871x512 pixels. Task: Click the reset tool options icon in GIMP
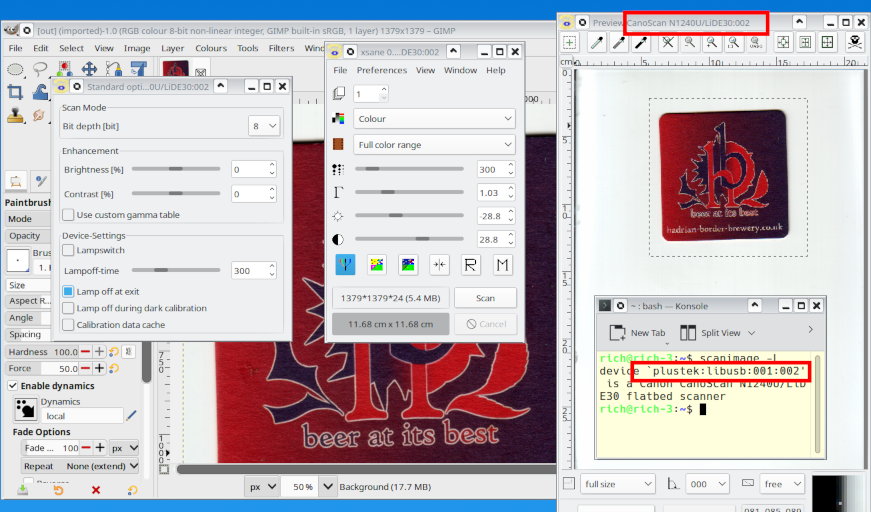(x=132, y=490)
